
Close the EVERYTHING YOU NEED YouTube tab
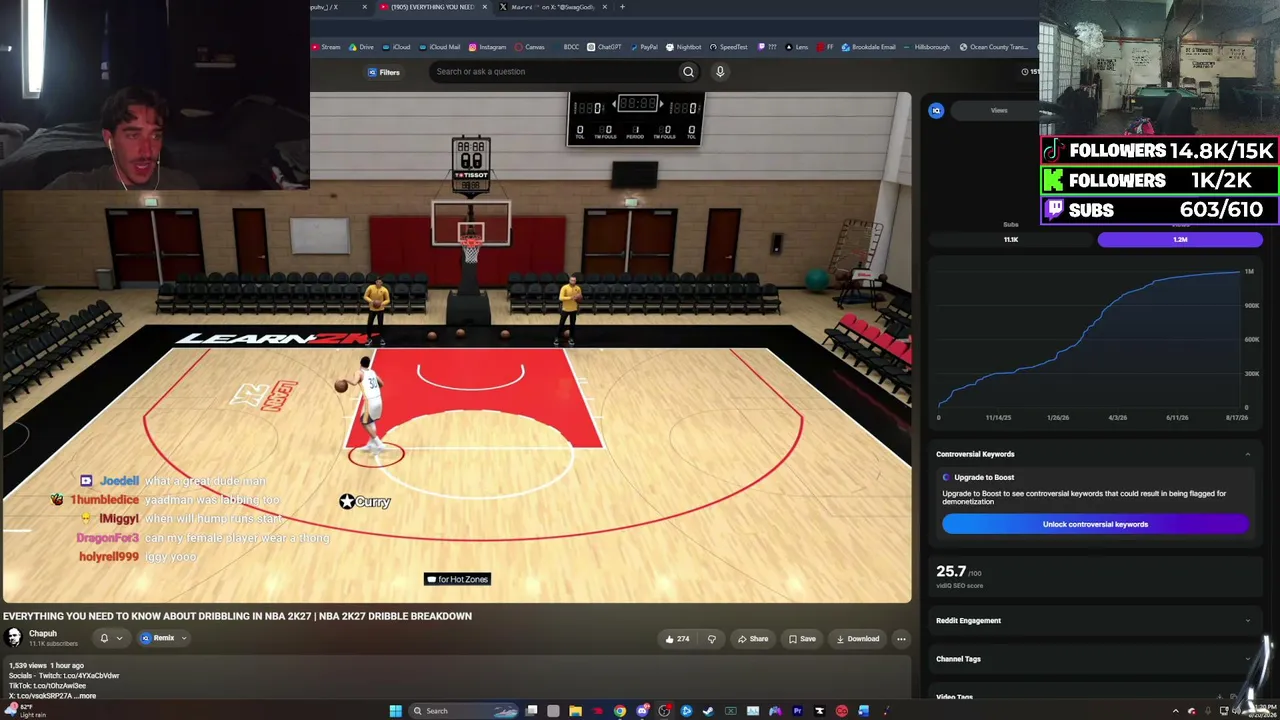click(x=485, y=7)
